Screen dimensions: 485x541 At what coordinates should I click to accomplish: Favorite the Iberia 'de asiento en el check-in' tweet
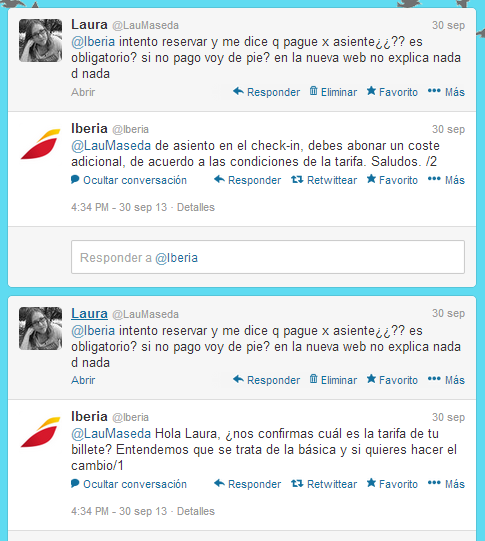click(x=392, y=180)
